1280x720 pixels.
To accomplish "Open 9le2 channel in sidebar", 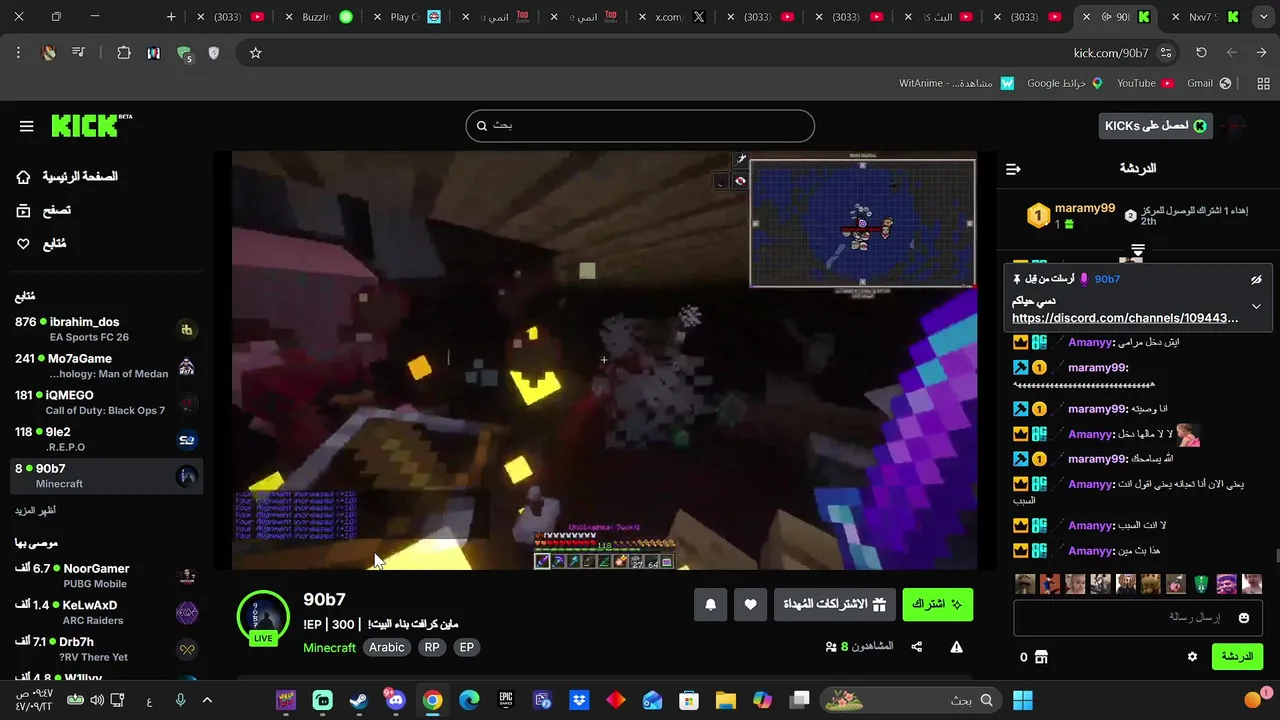I will click(105, 439).
